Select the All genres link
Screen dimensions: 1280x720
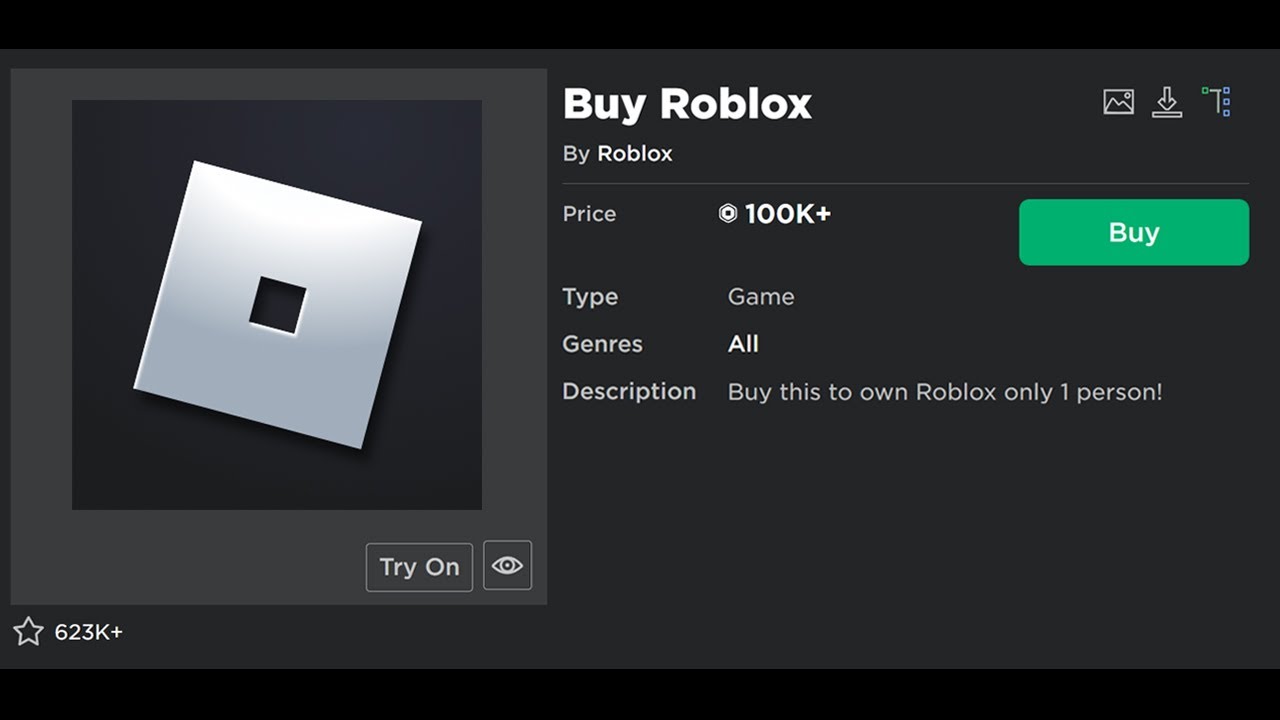point(743,344)
